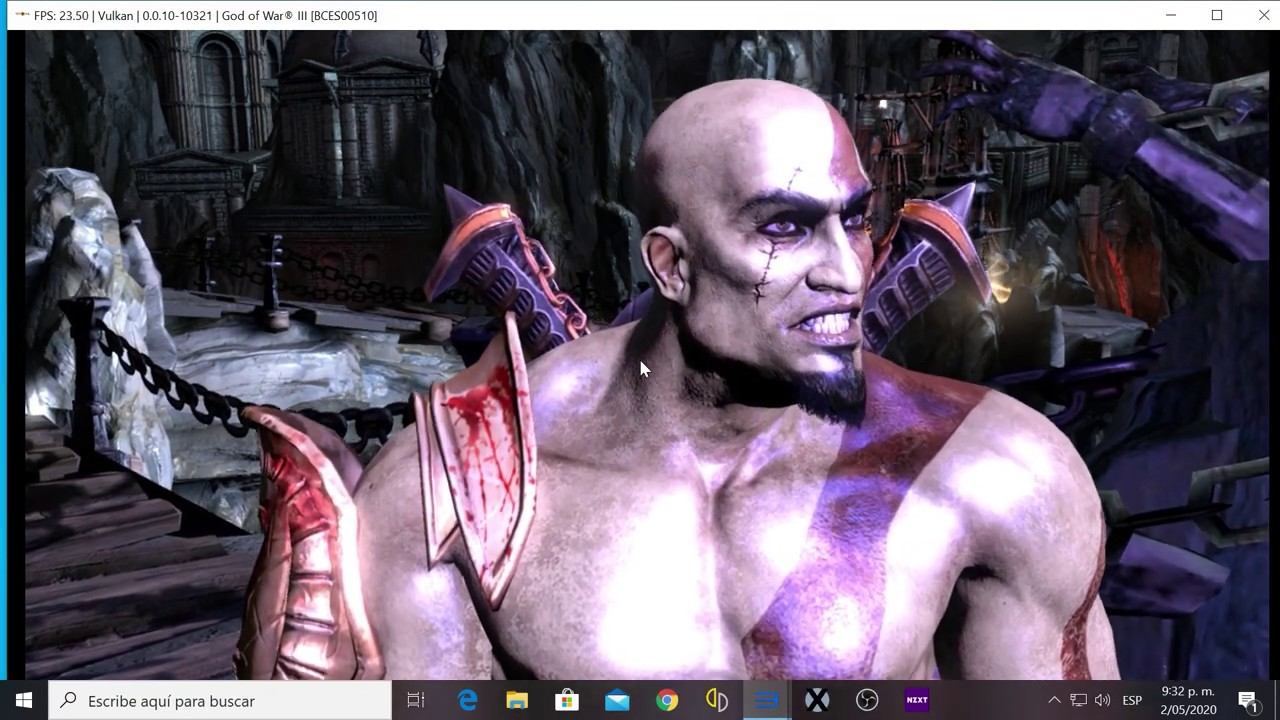Open the clock showing 9:32 p. m.

pyautogui.click(x=1188, y=700)
